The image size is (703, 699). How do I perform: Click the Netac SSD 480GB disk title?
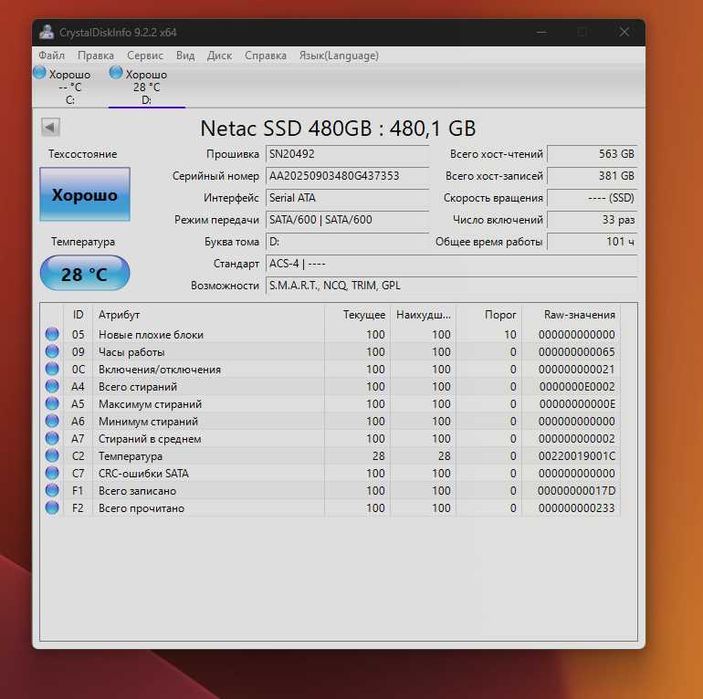338,129
